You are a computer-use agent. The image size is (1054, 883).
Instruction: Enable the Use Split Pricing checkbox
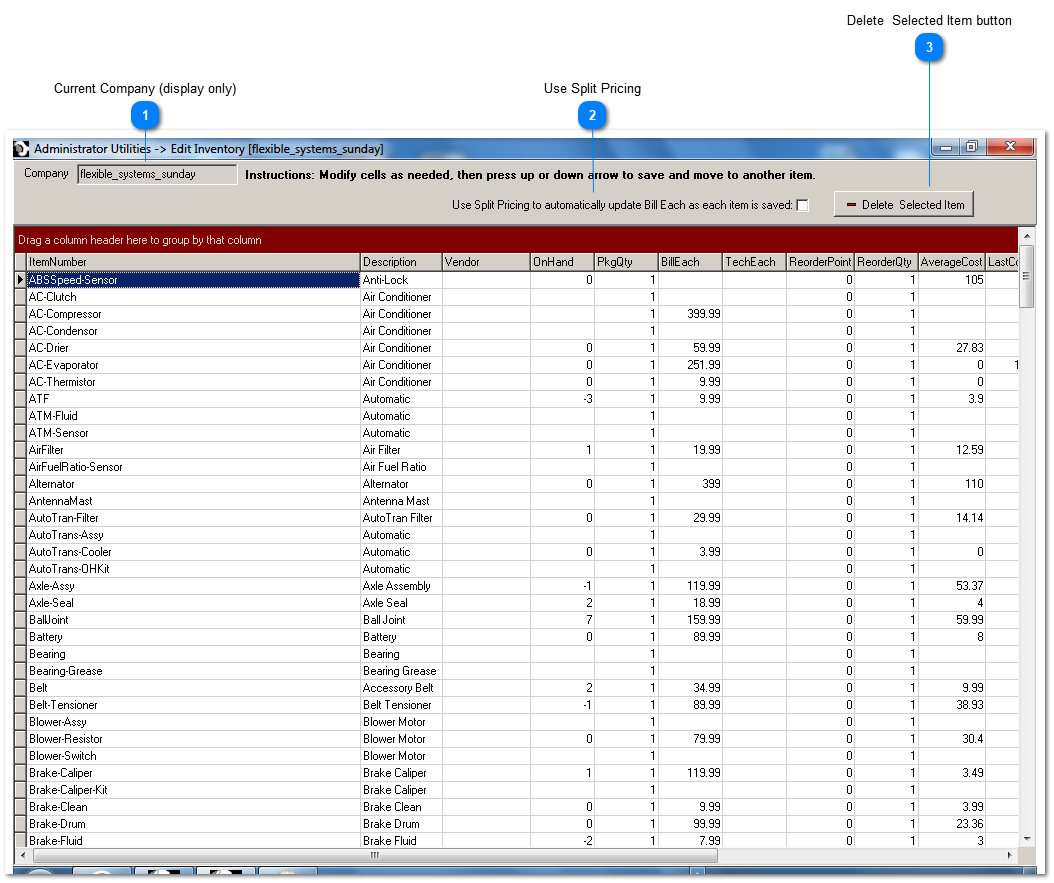click(802, 205)
